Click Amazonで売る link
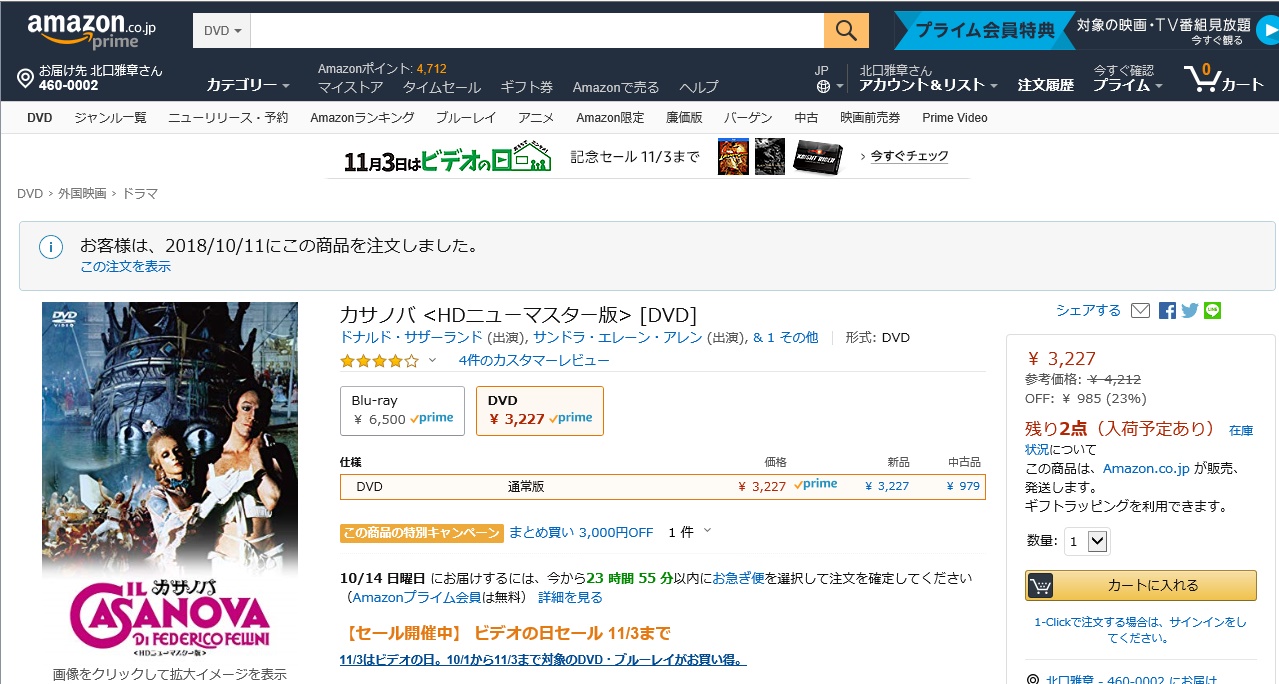This screenshot has height=684, width=1279. 616,87
